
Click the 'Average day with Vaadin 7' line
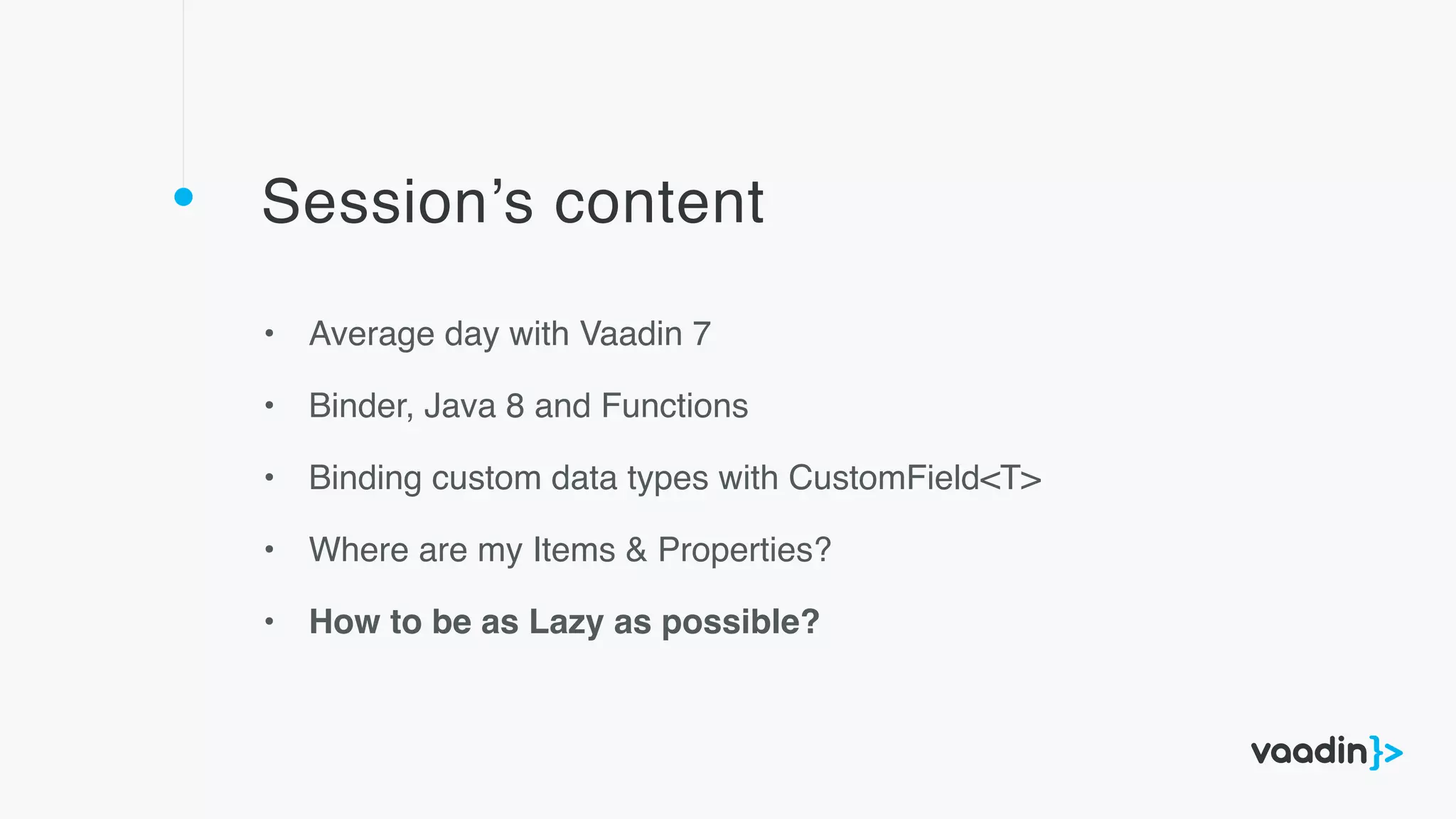coord(510,333)
